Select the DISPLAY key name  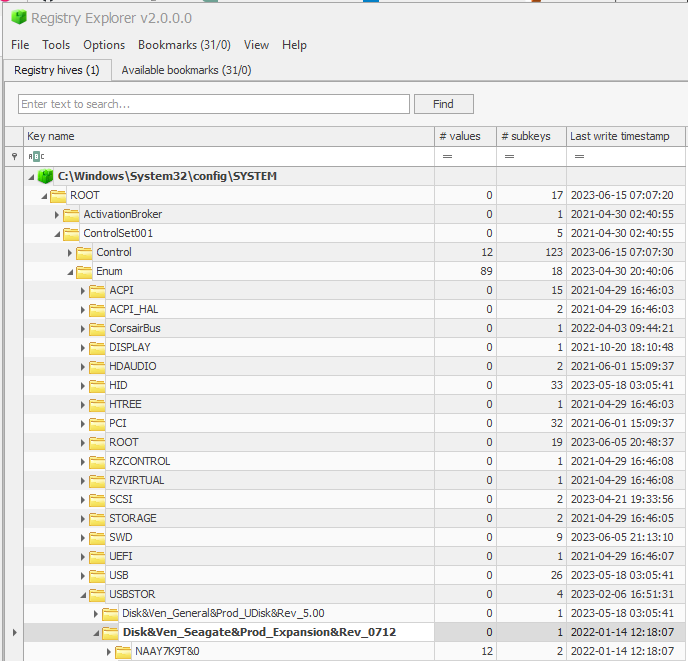point(130,348)
